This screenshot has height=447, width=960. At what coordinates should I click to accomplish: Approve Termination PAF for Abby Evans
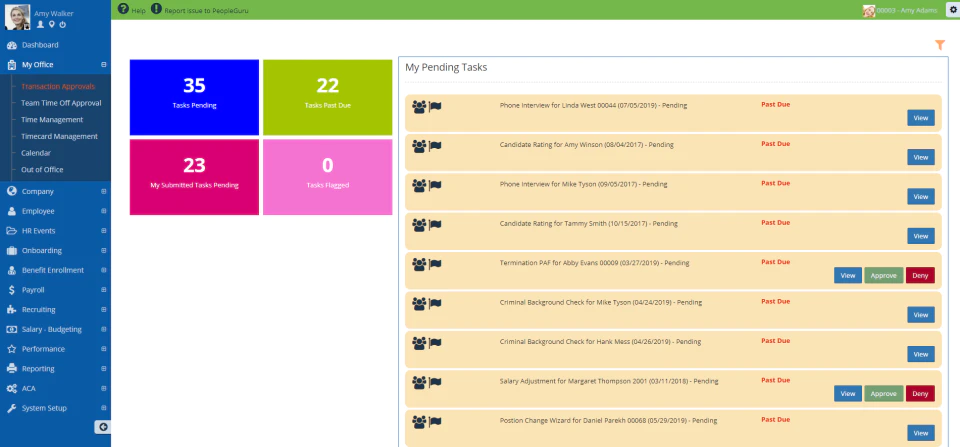pos(883,276)
